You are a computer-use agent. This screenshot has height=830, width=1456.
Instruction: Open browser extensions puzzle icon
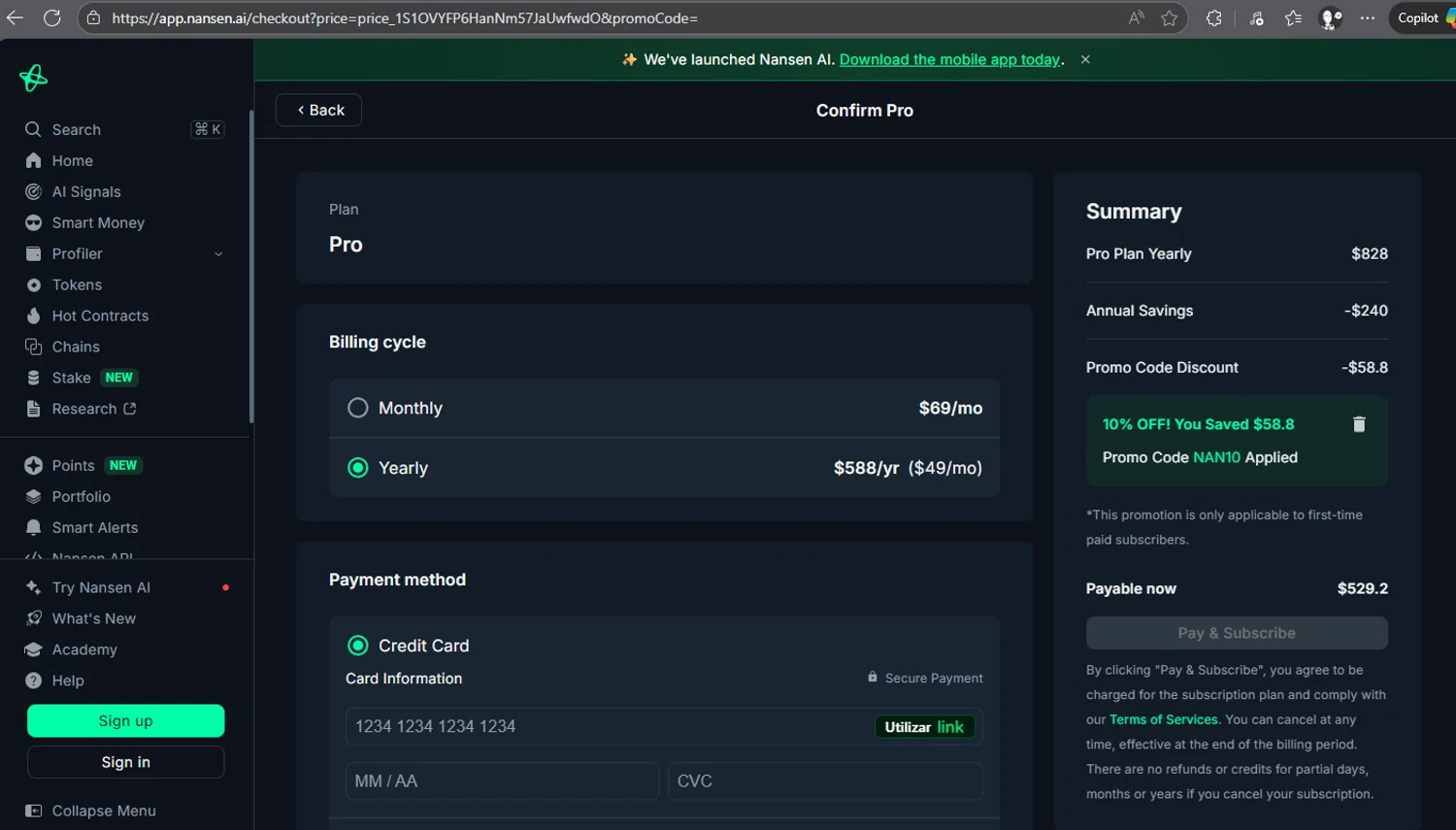(1213, 17)
